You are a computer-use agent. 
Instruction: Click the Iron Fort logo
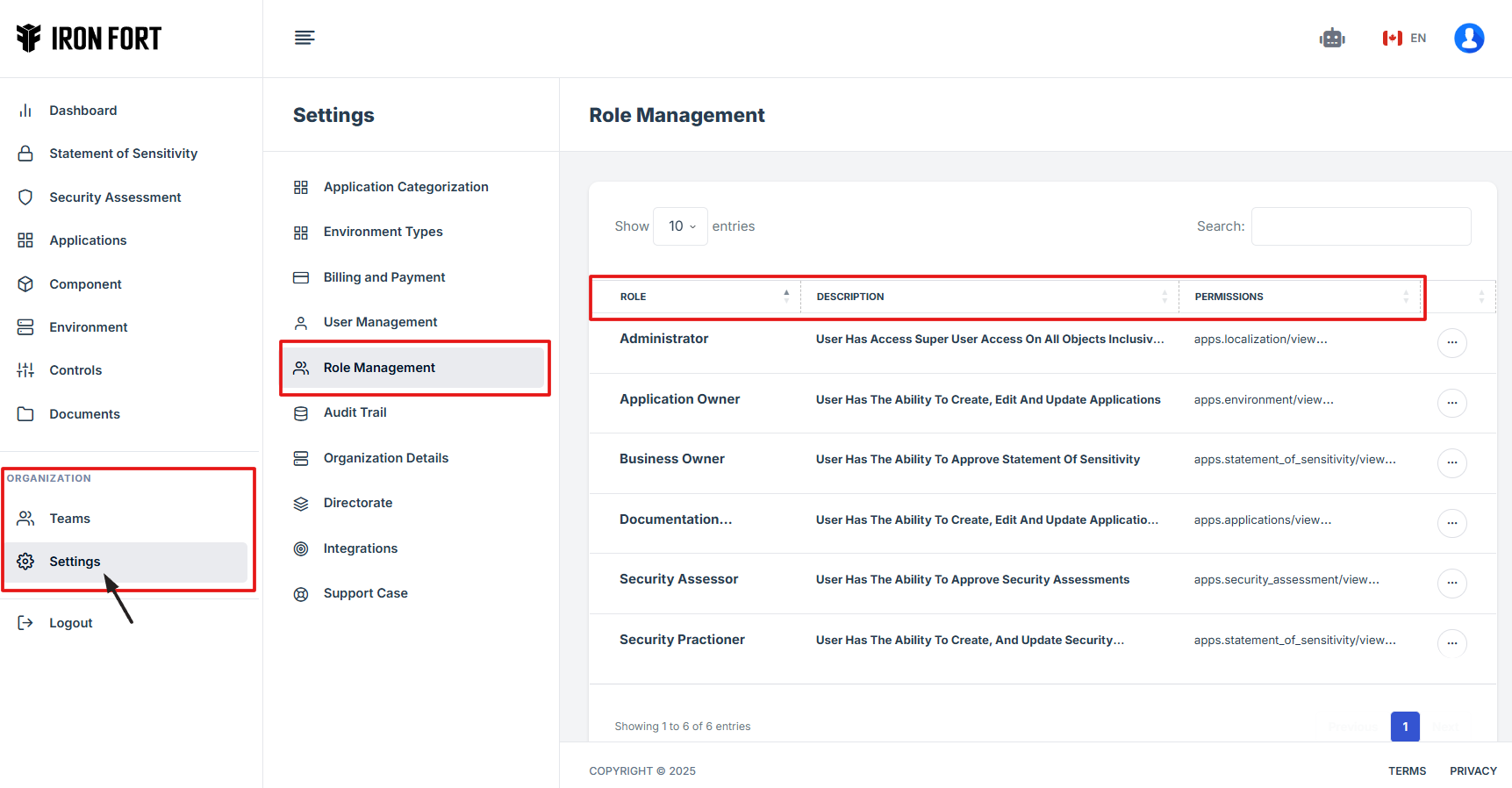89,38
